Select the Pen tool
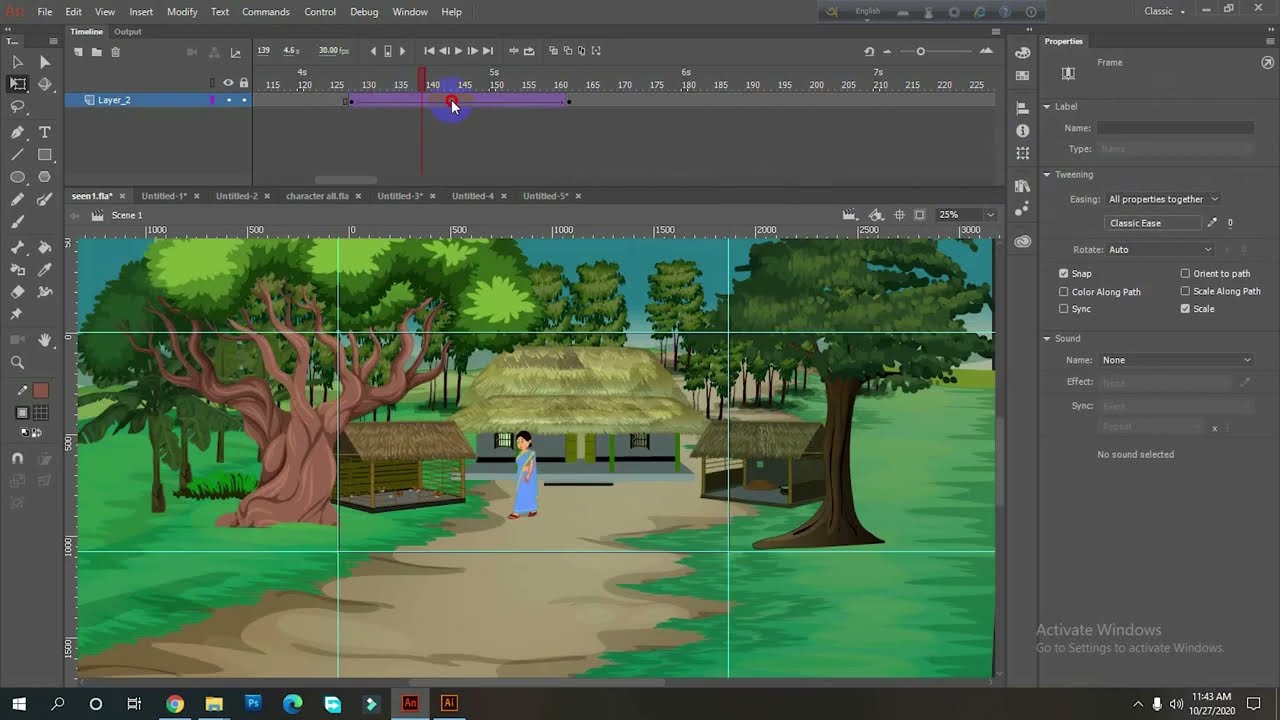1280x720 pixels. (18, 132)
